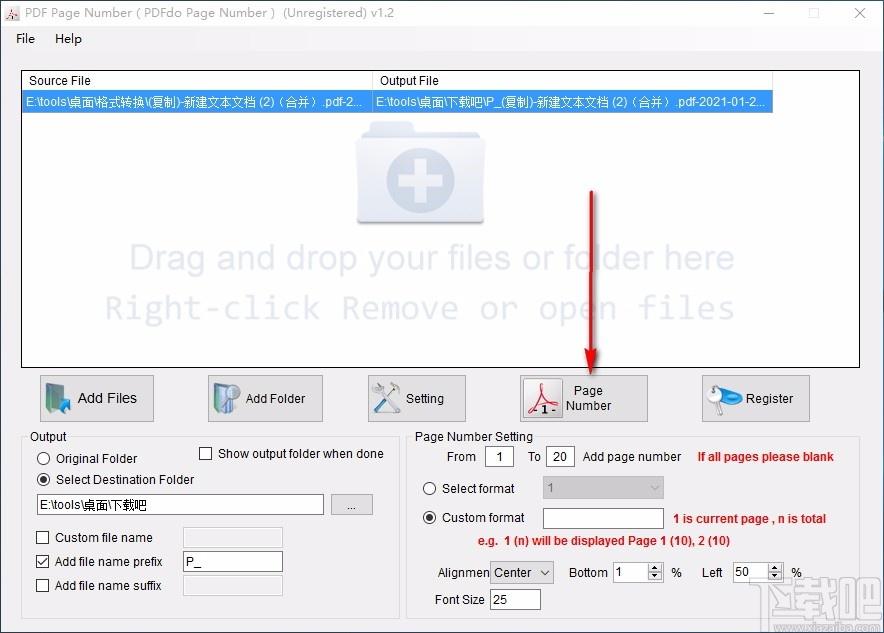Click the file name prefix field P_

pyautogui.click(x=233, y=561)
